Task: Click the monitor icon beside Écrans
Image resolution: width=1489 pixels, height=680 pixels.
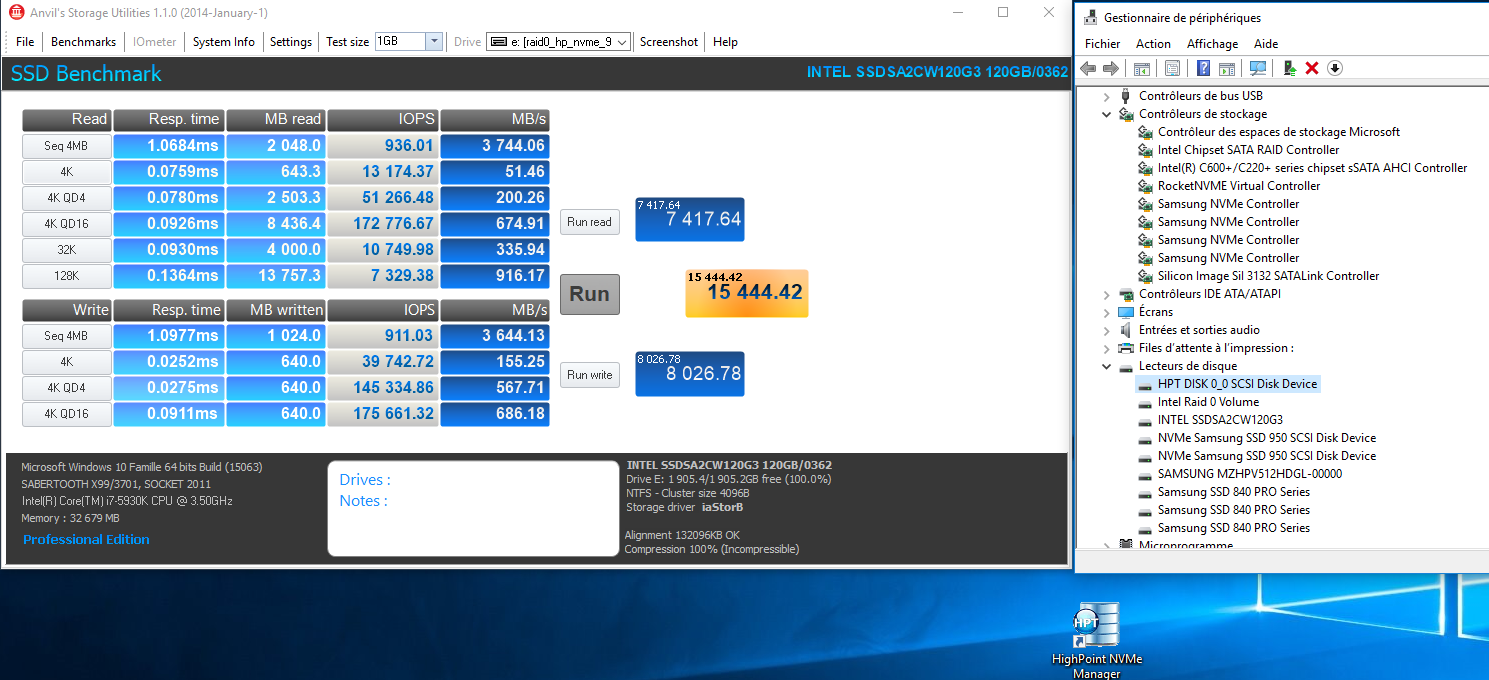Action: point(1126,312)
